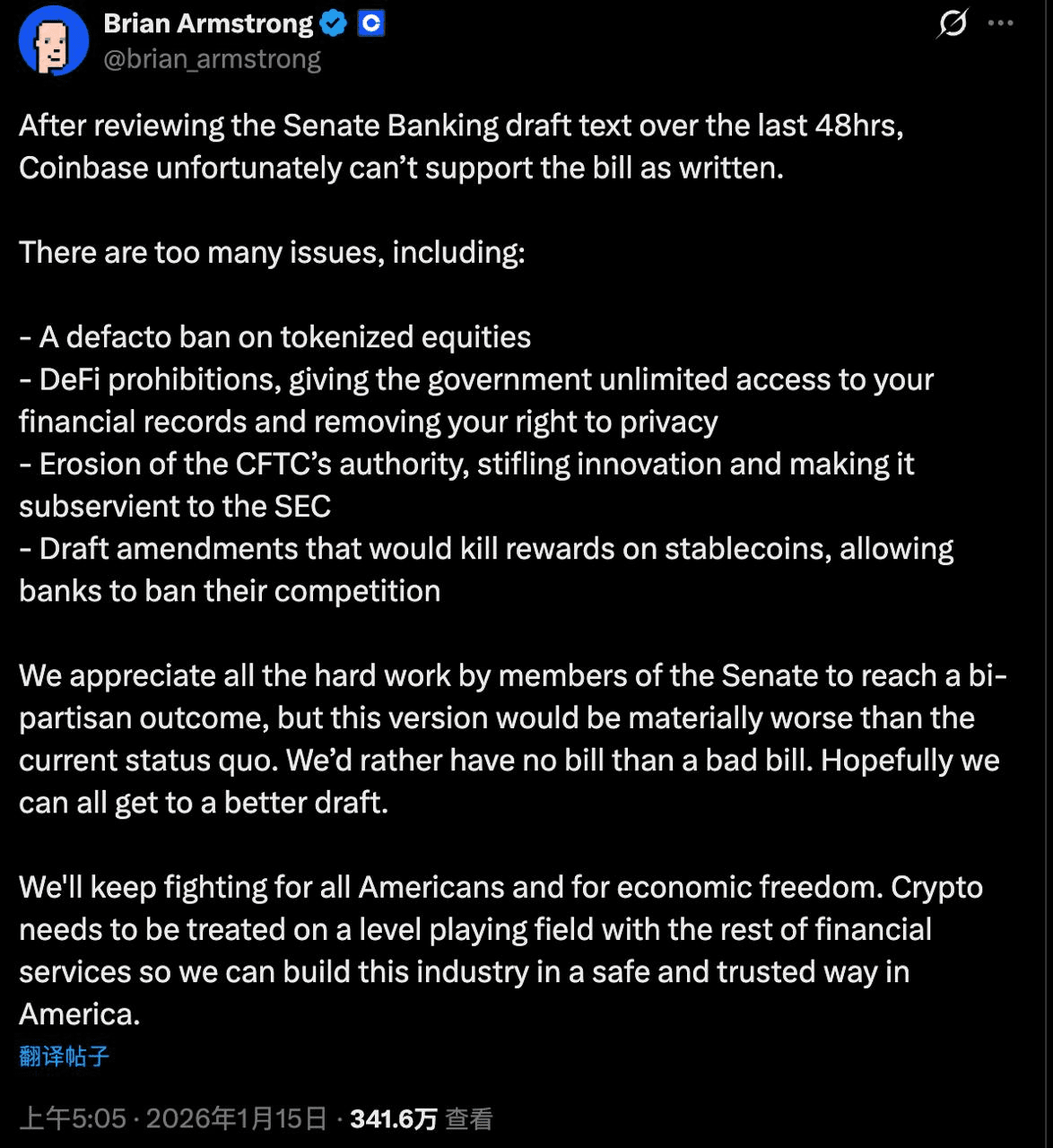Open the three-dot more options menu
The height and width of the screenshot is (1148, 1053).
pos(1000,23)
